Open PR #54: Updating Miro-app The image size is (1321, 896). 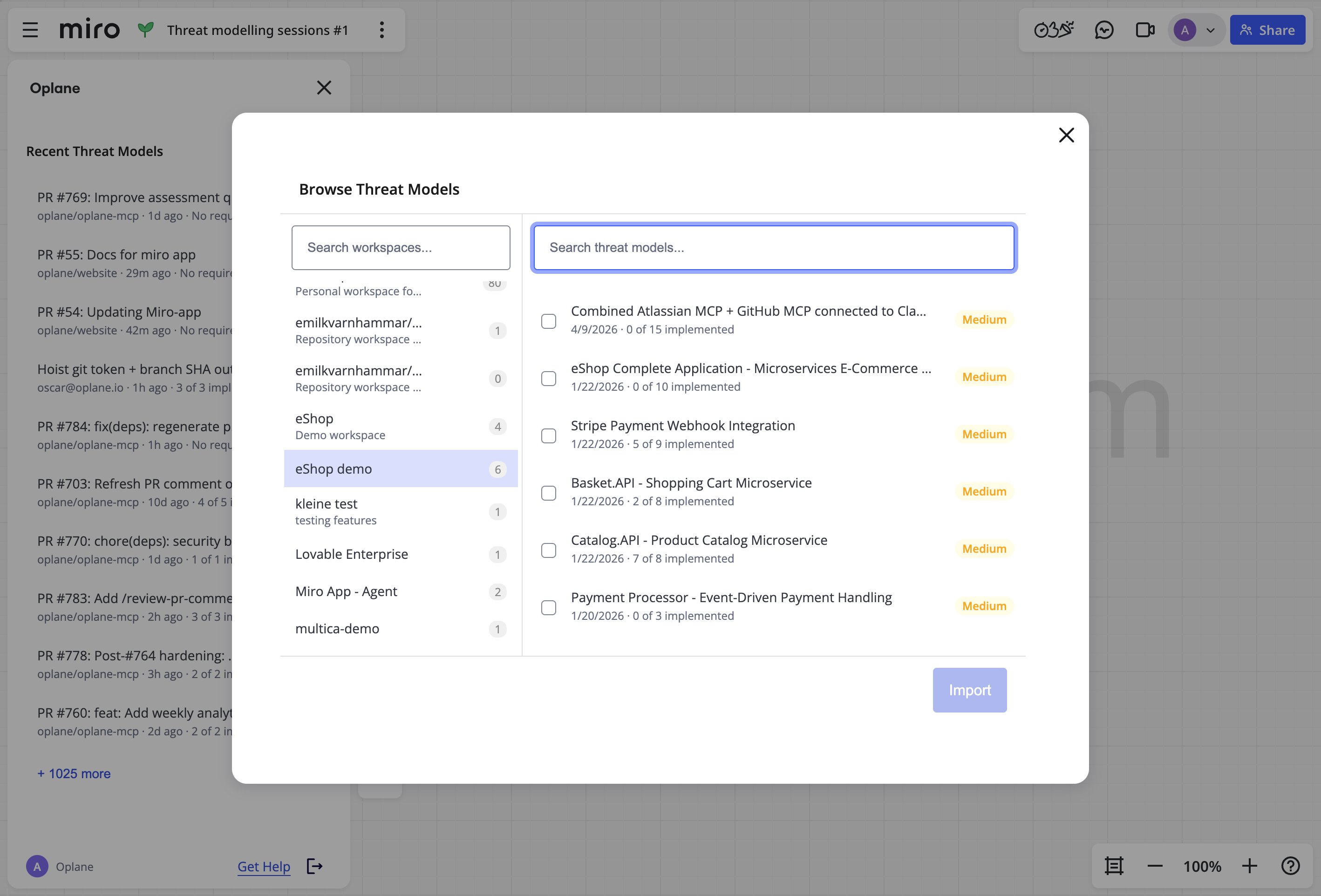pyautogui.click(x=134, y=320)
